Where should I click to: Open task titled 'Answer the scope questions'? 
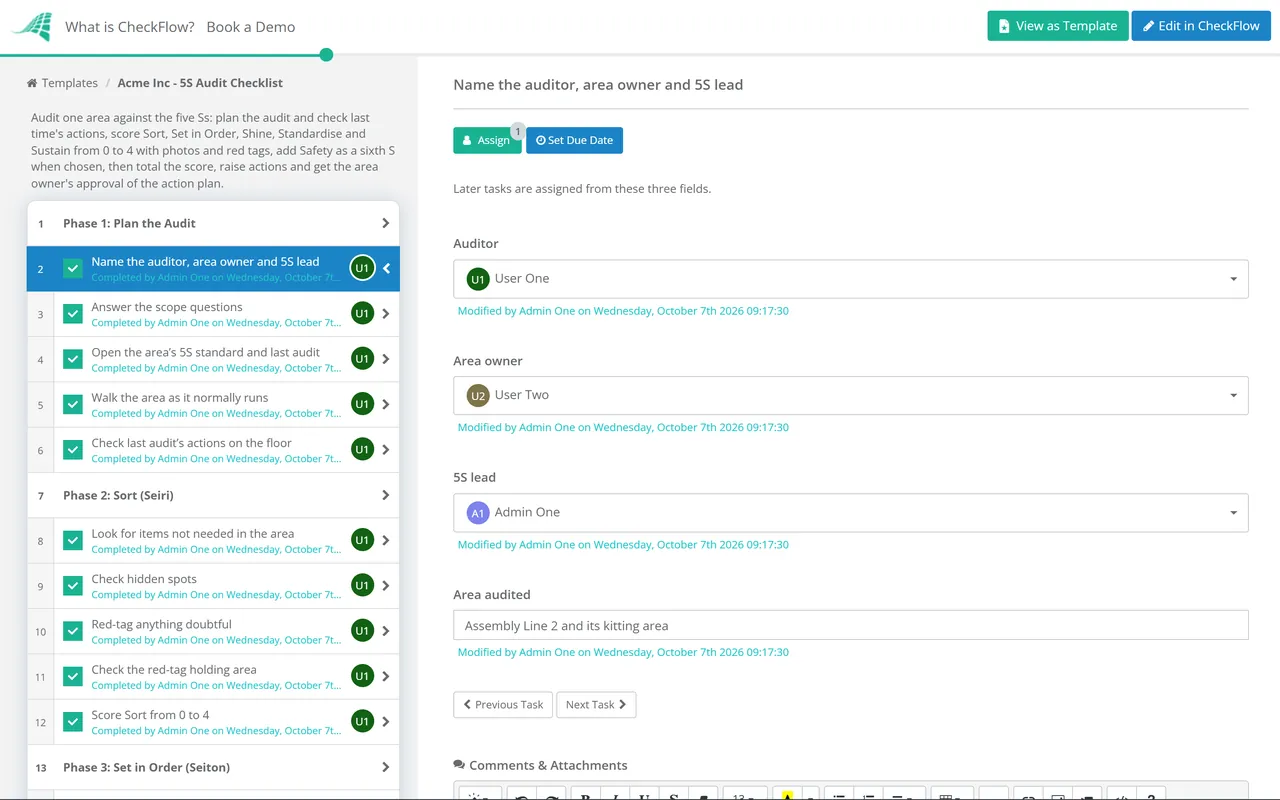pos(167,307)
